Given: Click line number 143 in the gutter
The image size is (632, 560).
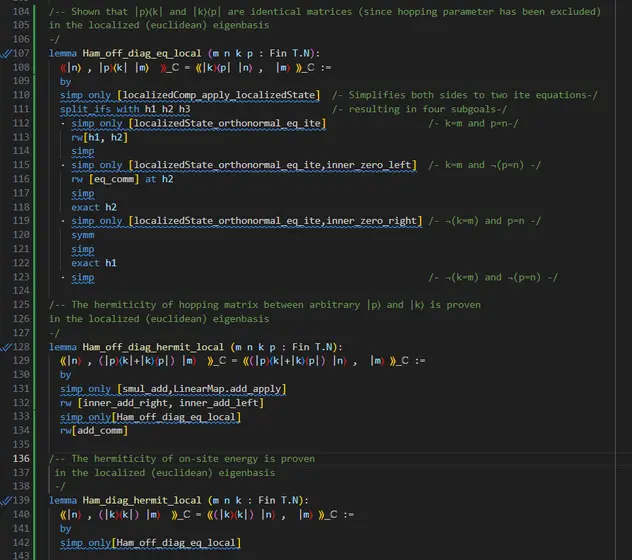Looking at the screenshot, I should (23, 555).
